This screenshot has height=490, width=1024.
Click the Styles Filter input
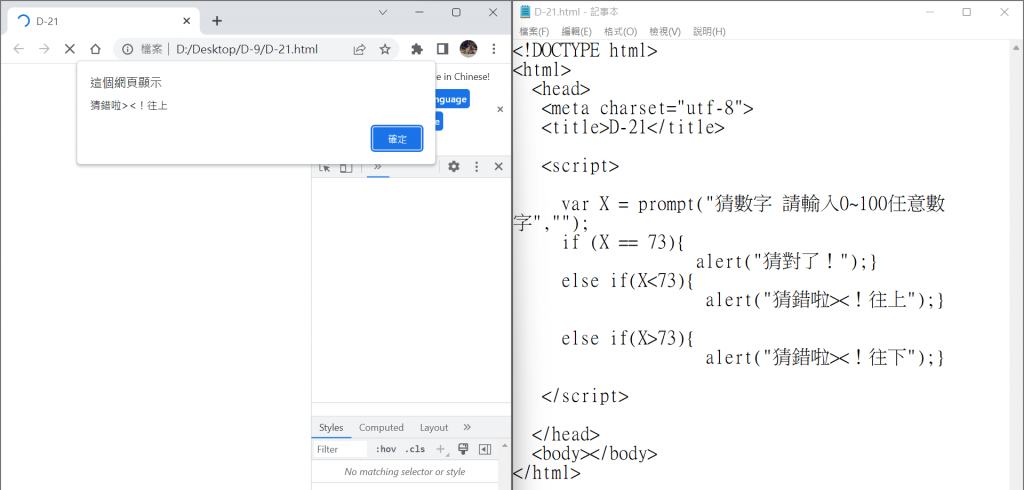point(340,449)
